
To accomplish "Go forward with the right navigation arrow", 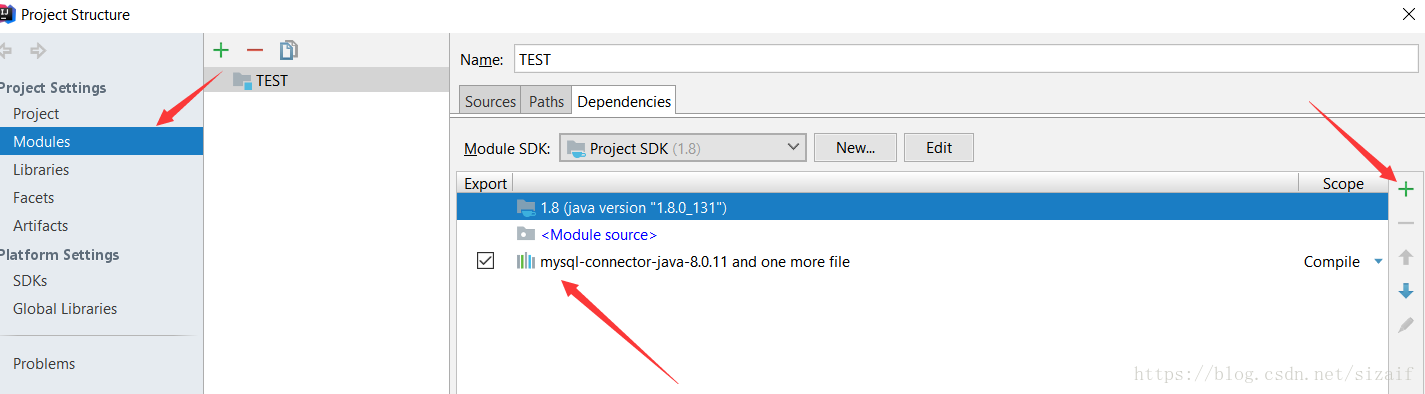I will 38,50.
